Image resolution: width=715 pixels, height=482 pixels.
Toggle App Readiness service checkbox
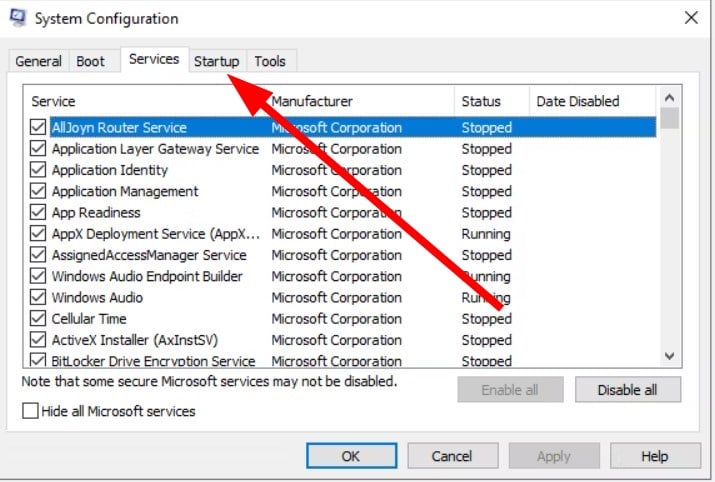38,213
